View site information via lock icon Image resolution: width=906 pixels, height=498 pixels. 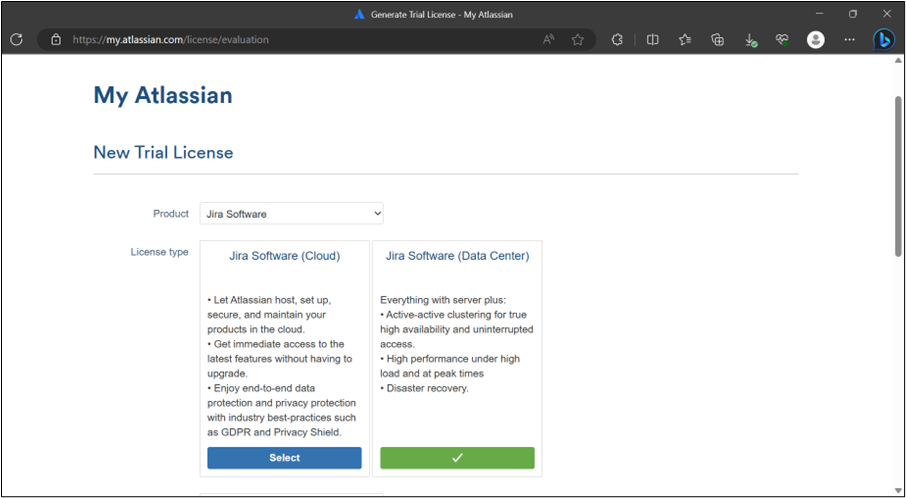pyautogui.click(x=55, y=39)
